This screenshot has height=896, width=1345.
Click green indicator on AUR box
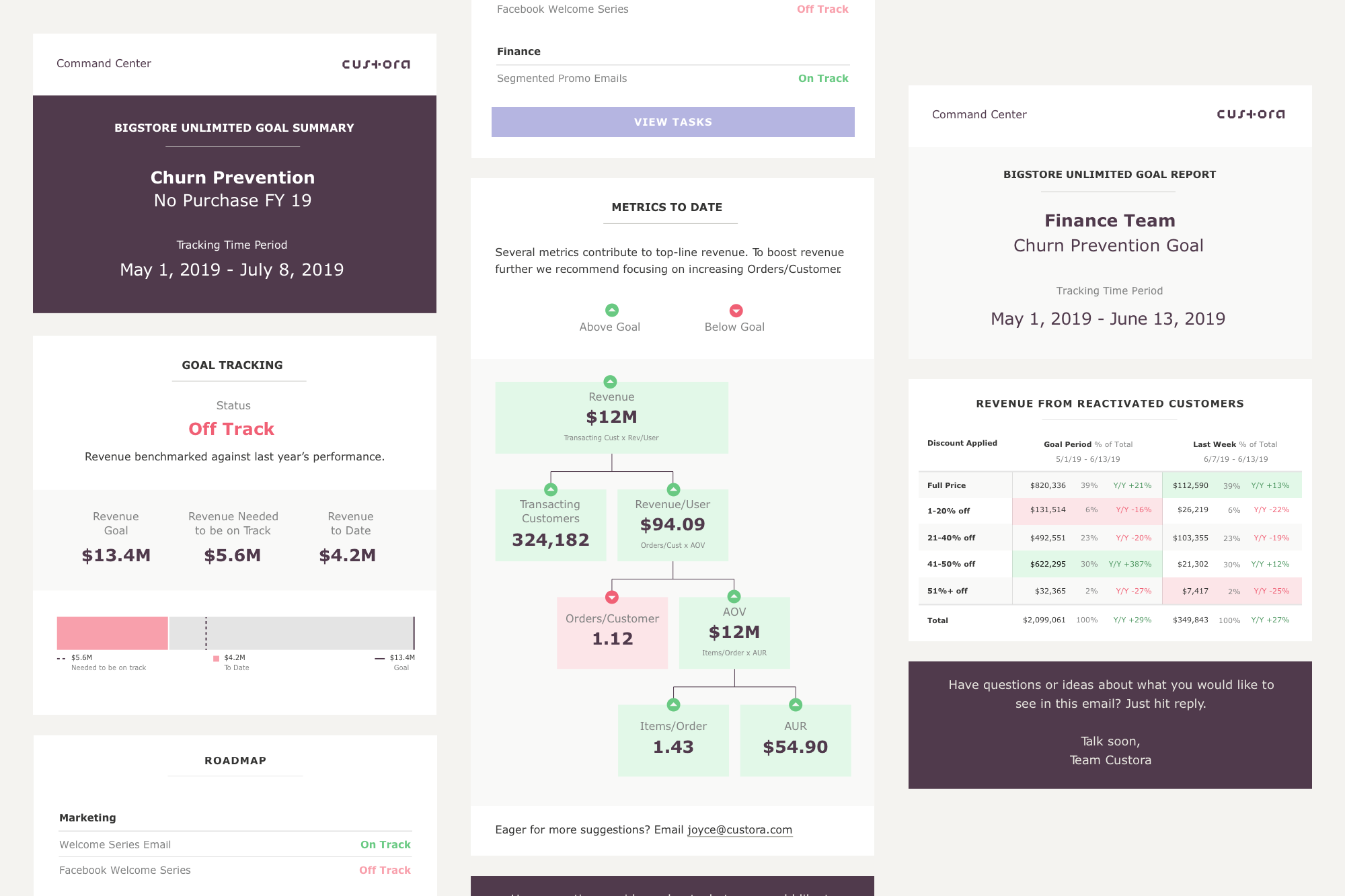796,704
